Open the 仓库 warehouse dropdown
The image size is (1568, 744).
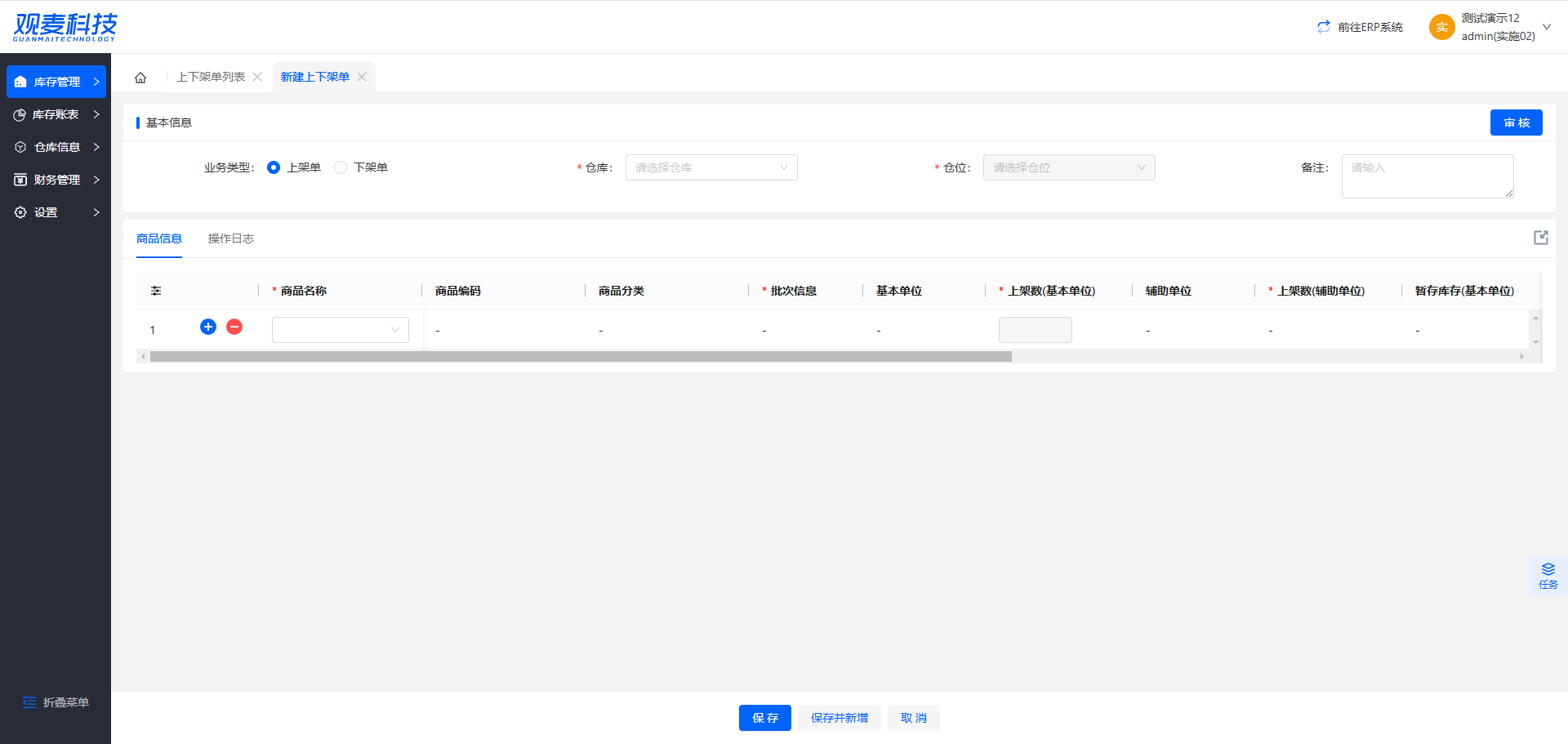click(x=710, y=167)
